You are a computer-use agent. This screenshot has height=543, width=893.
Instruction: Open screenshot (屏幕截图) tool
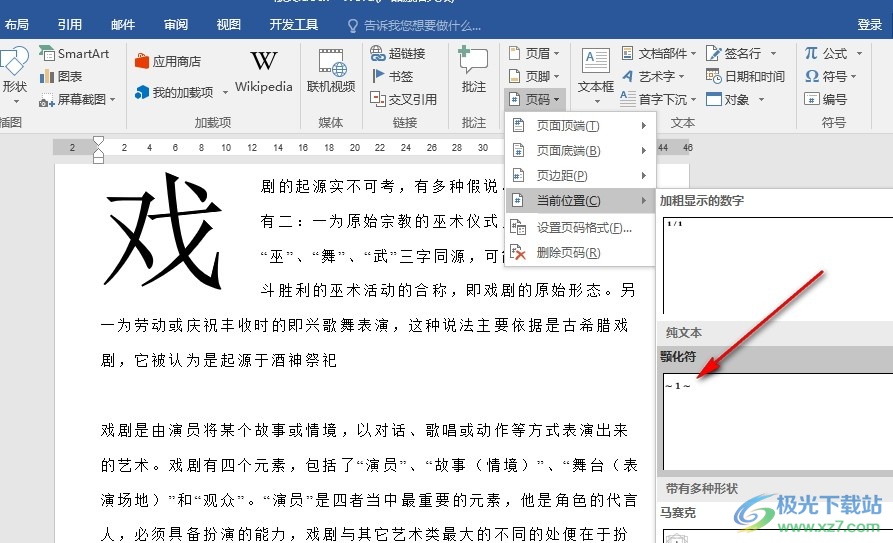coord(72,100)
